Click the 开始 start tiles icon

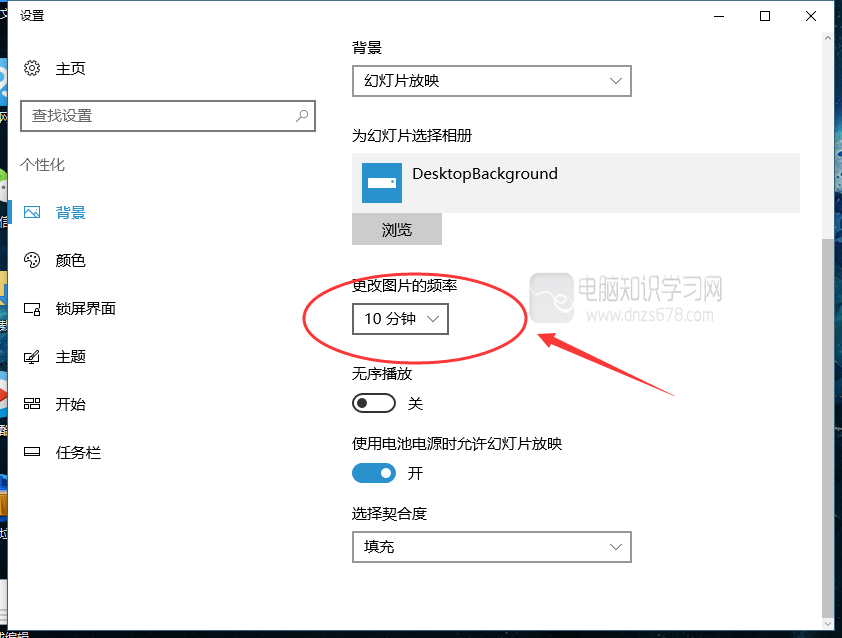point(32,404)
